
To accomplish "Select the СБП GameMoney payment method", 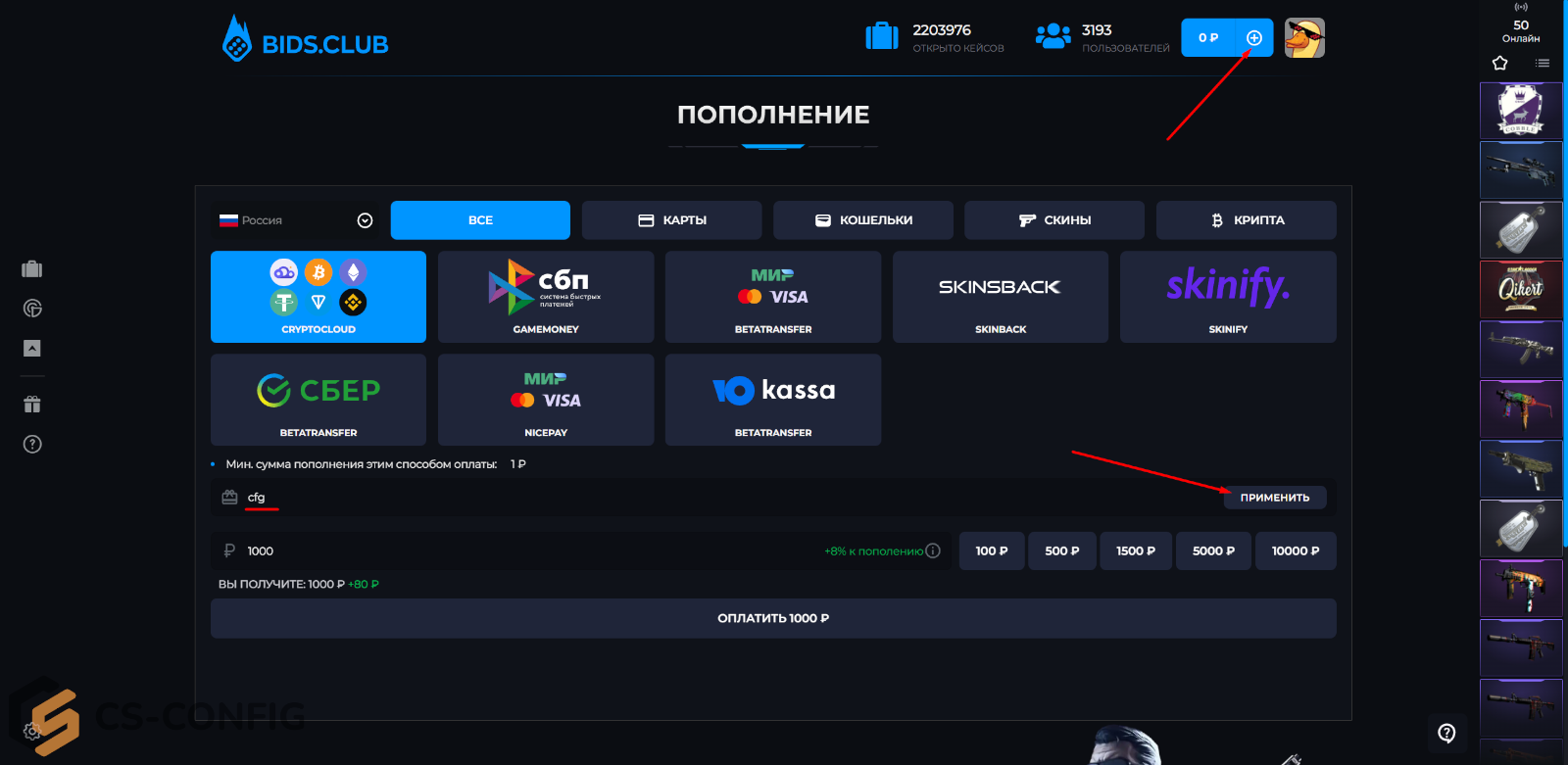I will (x=546, y=297).
